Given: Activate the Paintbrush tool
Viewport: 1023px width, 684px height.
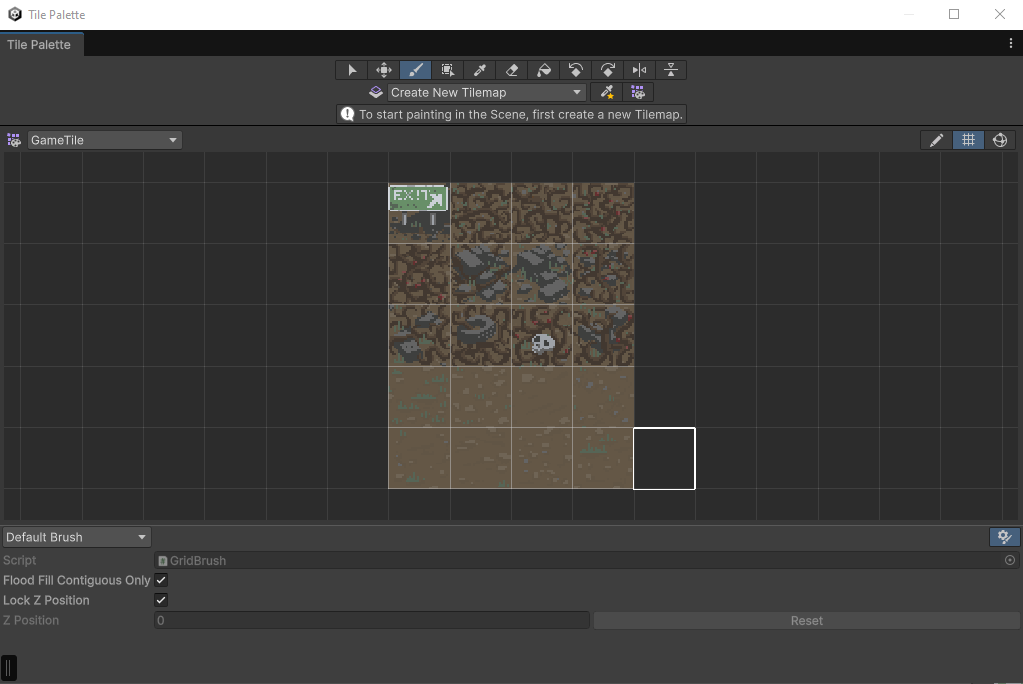Looking at the screenshot, I should pyautogui.click(x=415, y=70).
